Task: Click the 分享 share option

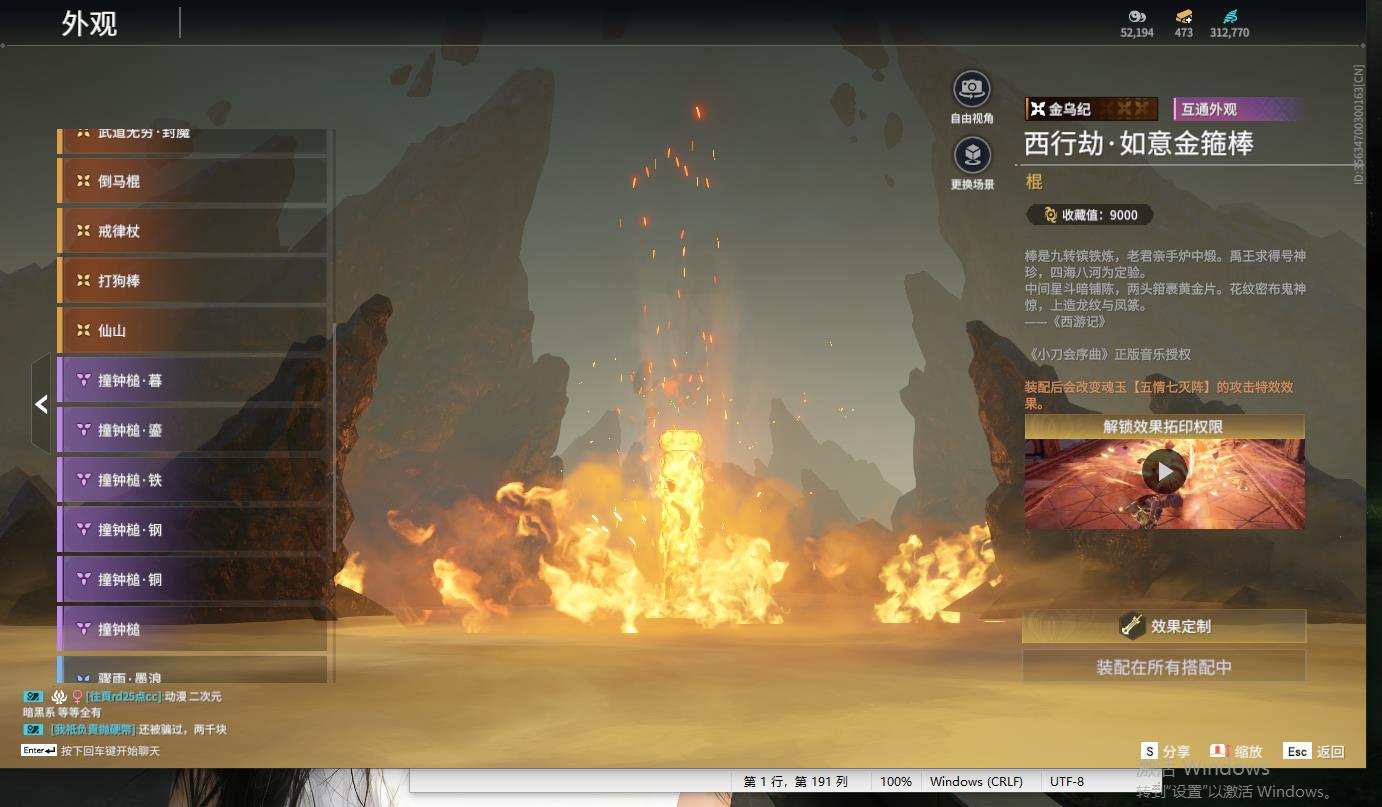Action: 1166,751
